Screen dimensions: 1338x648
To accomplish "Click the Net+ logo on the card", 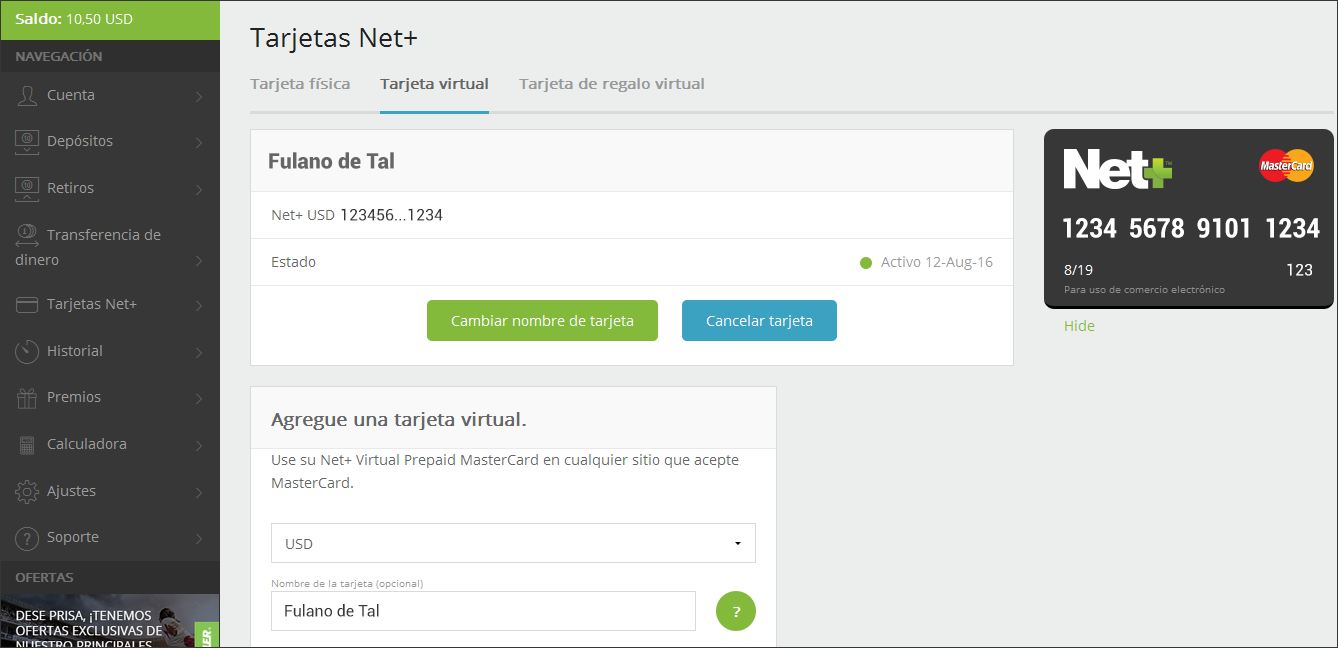I will (1117, 169).
